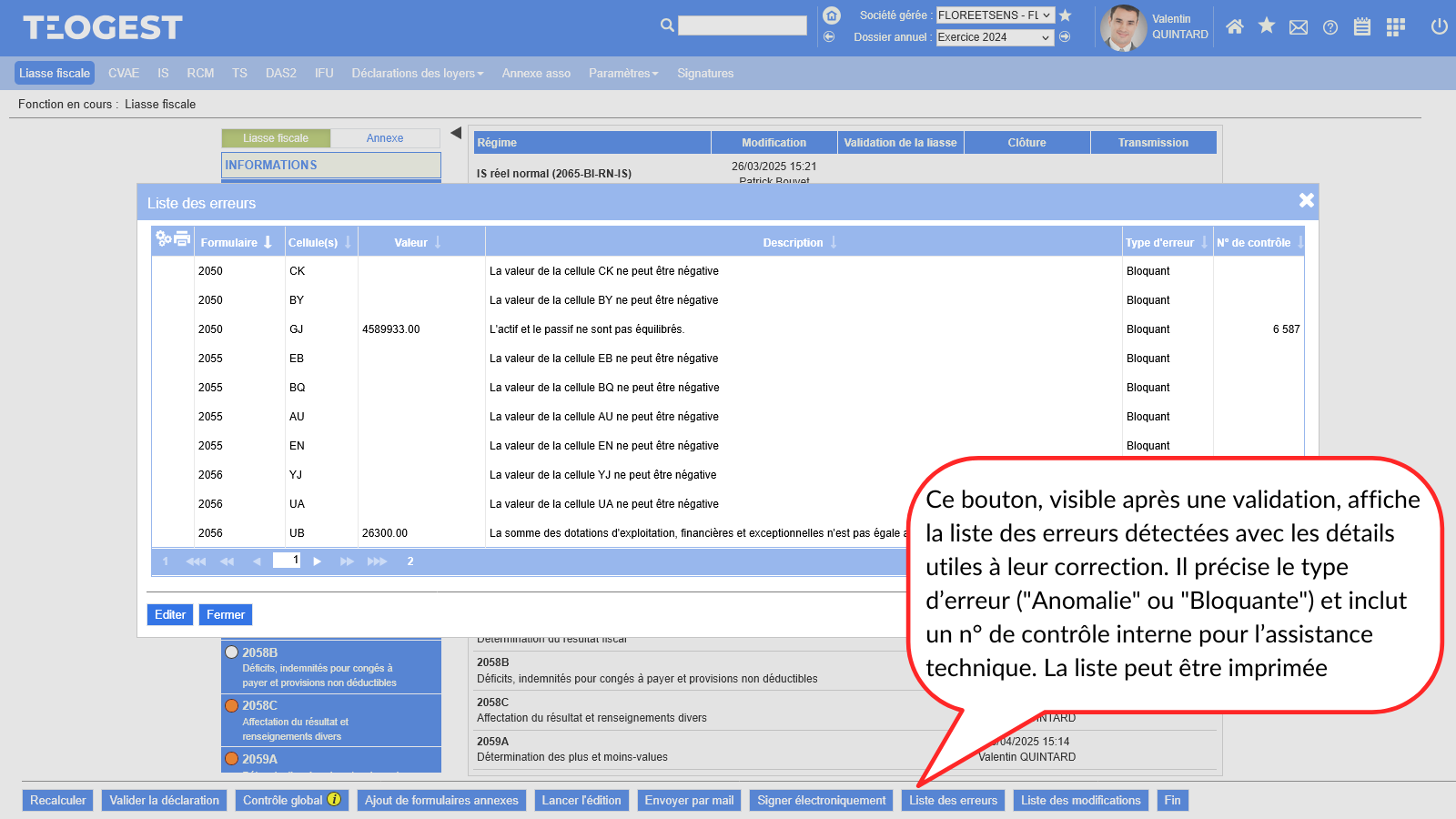This screenshot has height=819, width=1456.
Task: Go to next page arrow in error list
Action: tap(318, 561)
